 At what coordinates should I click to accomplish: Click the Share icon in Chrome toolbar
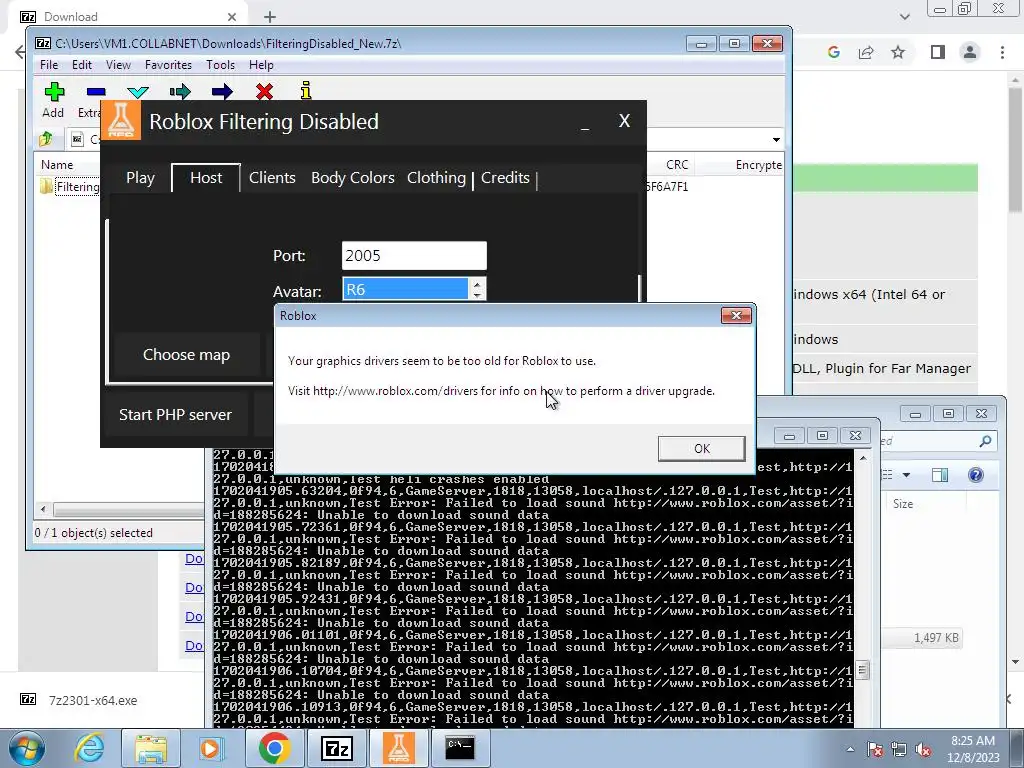(x=866, y=52)
